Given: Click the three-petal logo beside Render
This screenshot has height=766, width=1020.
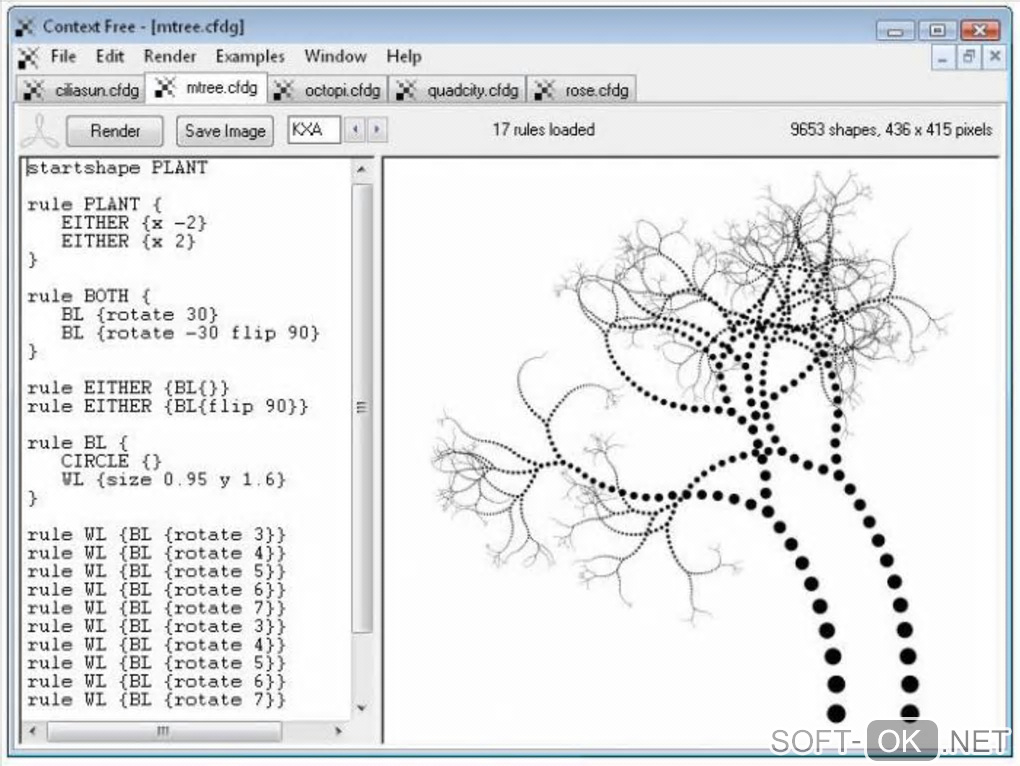Looking at the screenshot, I should (40, 130).
